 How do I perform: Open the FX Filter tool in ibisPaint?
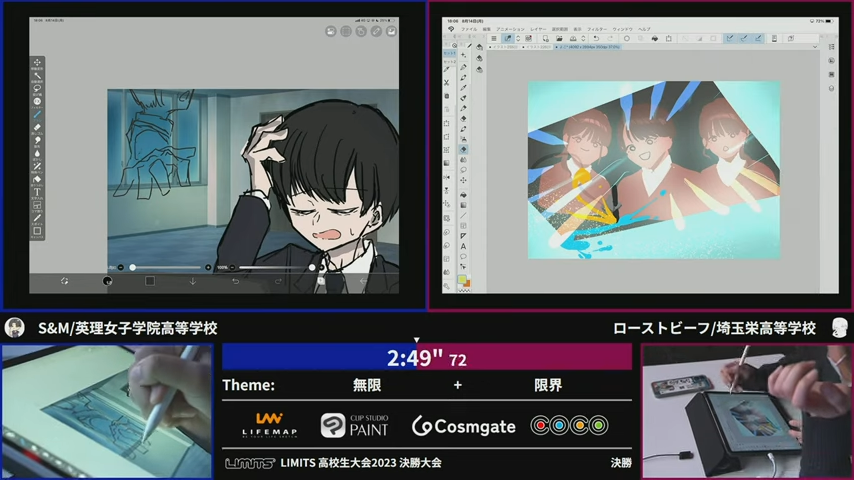(x=37, y=101)
